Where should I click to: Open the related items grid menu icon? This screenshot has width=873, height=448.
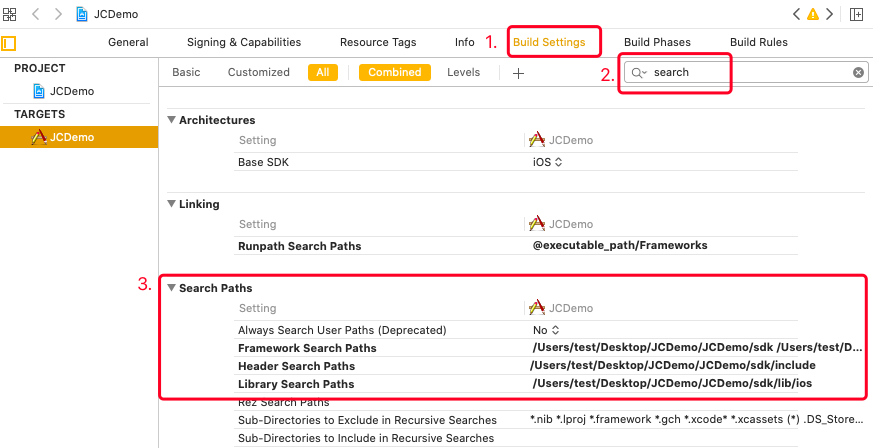click(x=9, y=14)
